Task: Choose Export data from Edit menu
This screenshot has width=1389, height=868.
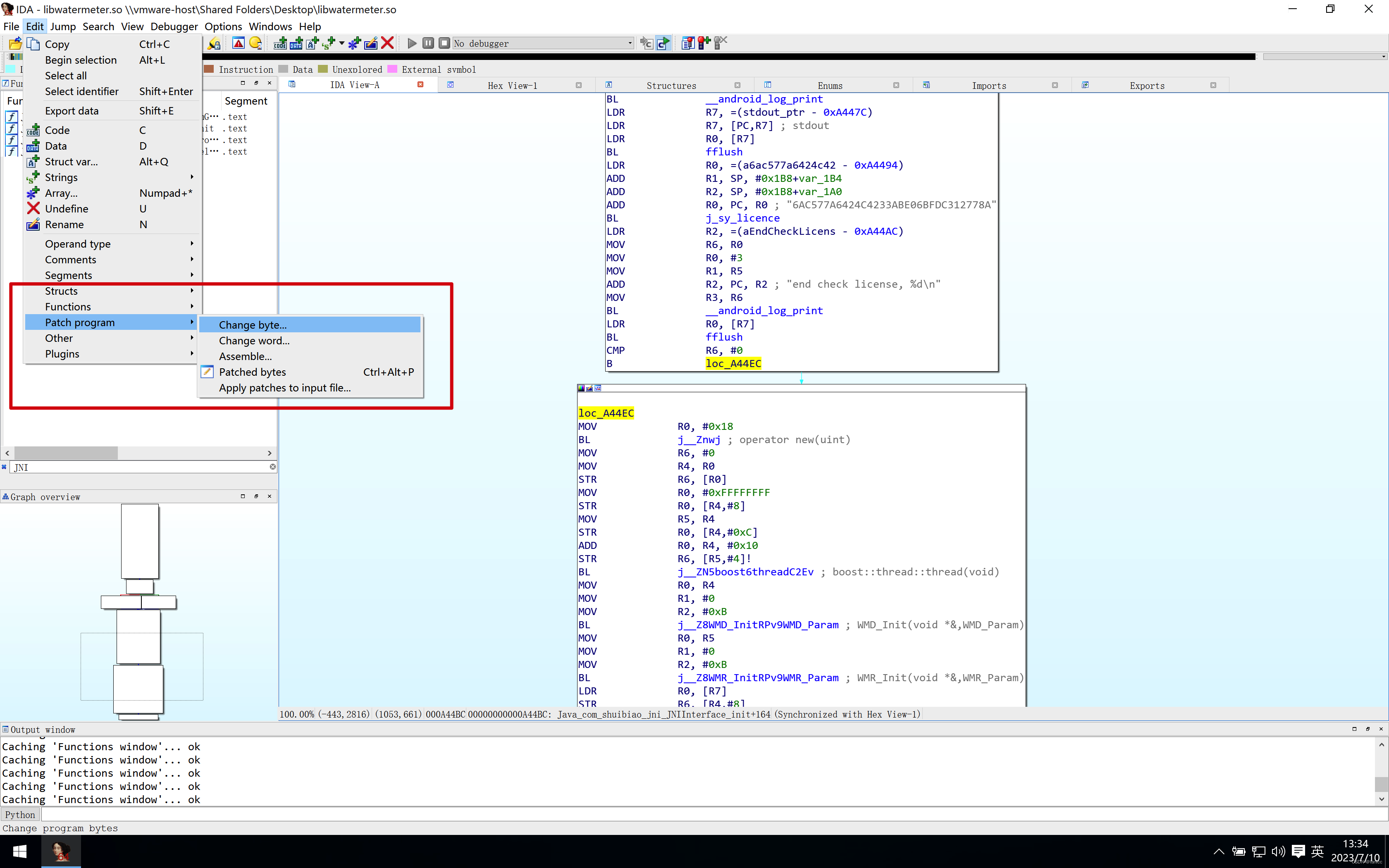Action: [x=112, y=111]
